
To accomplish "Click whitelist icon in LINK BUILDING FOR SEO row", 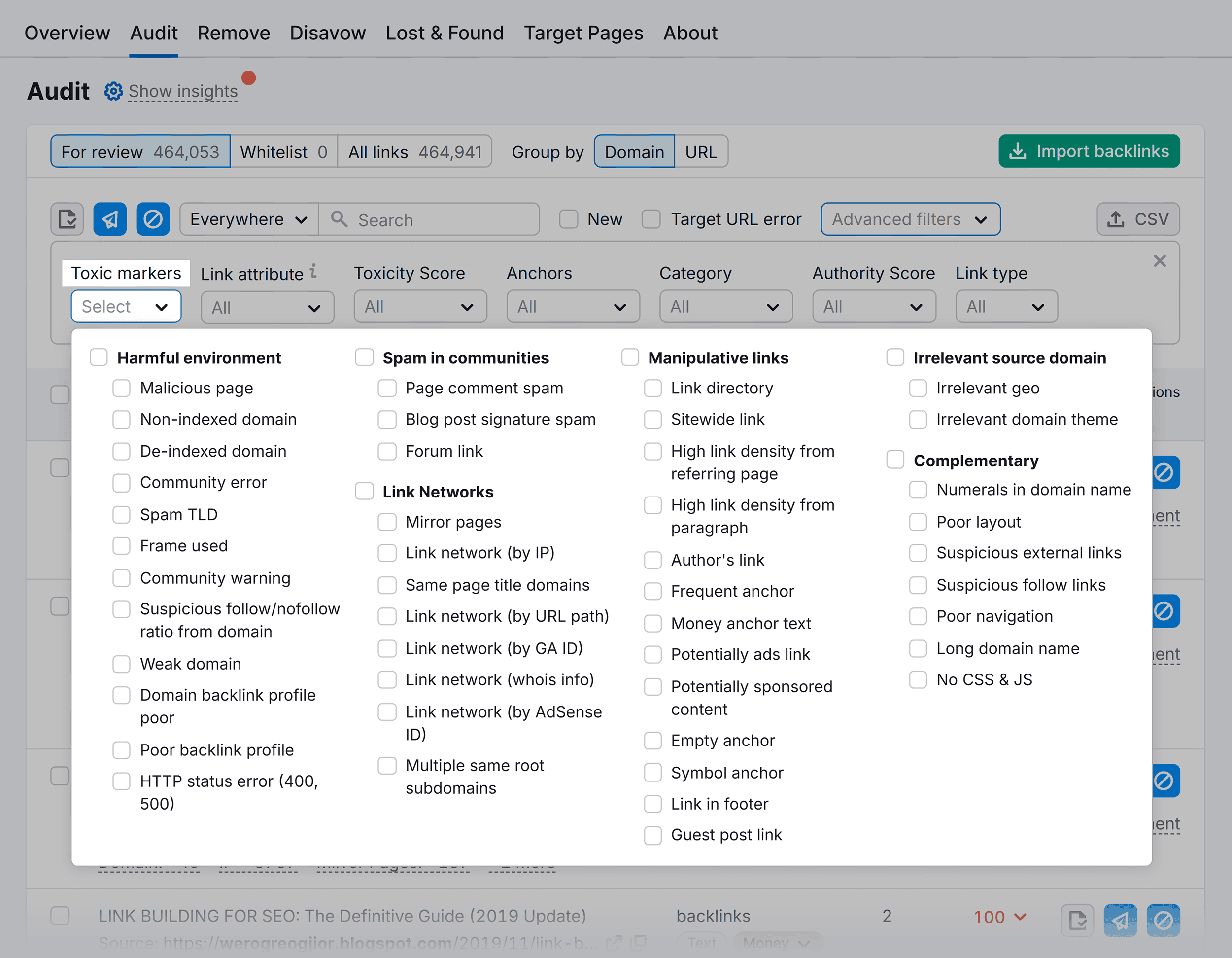I will pyautogui.click(x=1077, y=920).
